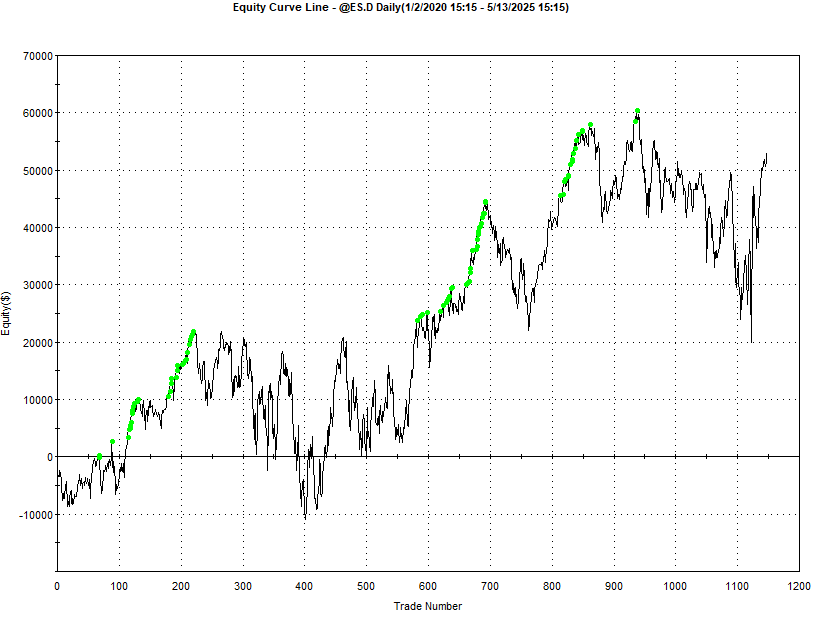Screen dimensions: 817x617
Task: Select the 10000 y-axis label
Action: click(x=38, y=400)
